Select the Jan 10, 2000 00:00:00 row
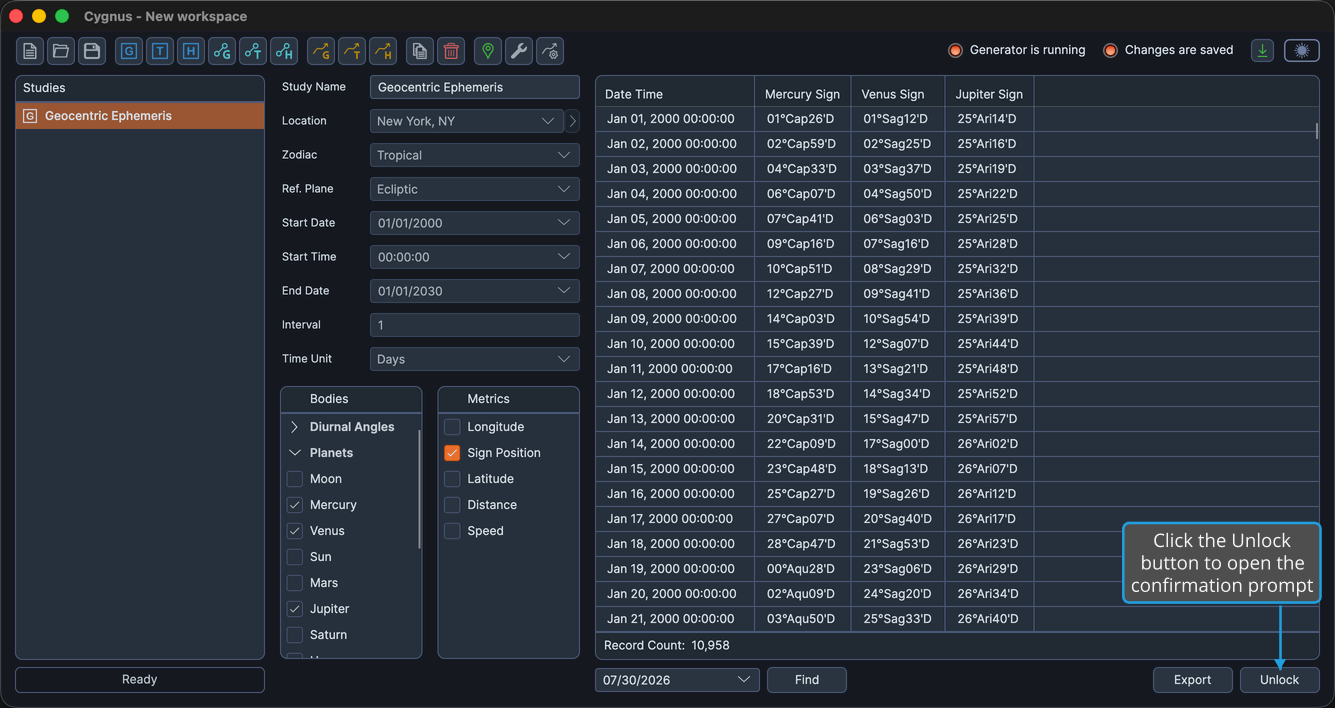The width and height of the screenshot is (1335, 708). coord(957,344)
